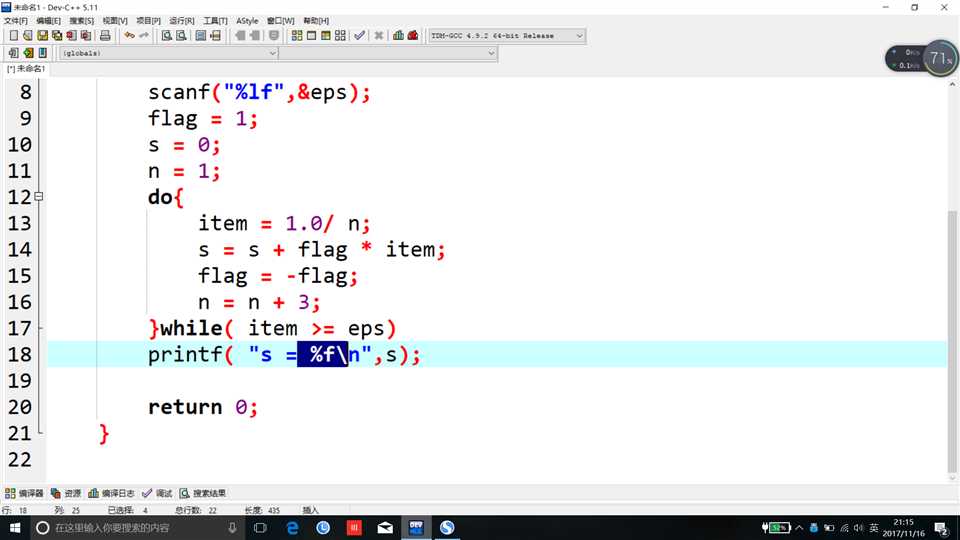Open the Find dialog from the toolbar
Screen dimensions: 960x540
pyautogui.click(x=167, y=36)
